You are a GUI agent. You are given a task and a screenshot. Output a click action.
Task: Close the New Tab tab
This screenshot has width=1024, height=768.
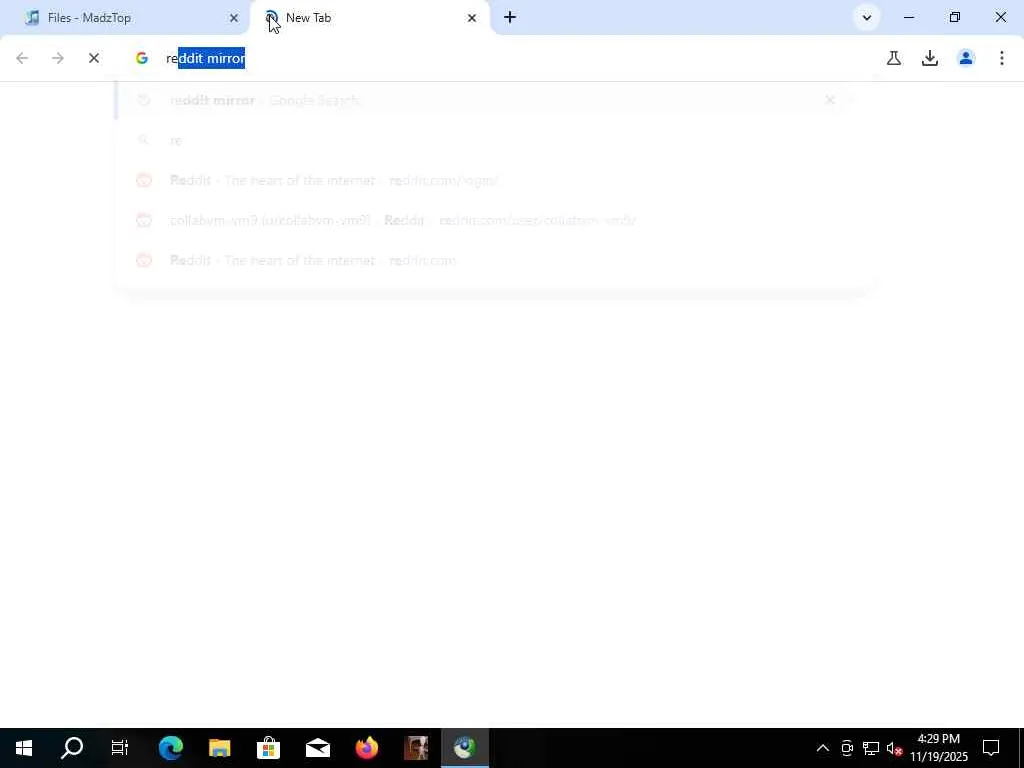tap(472, 18)
